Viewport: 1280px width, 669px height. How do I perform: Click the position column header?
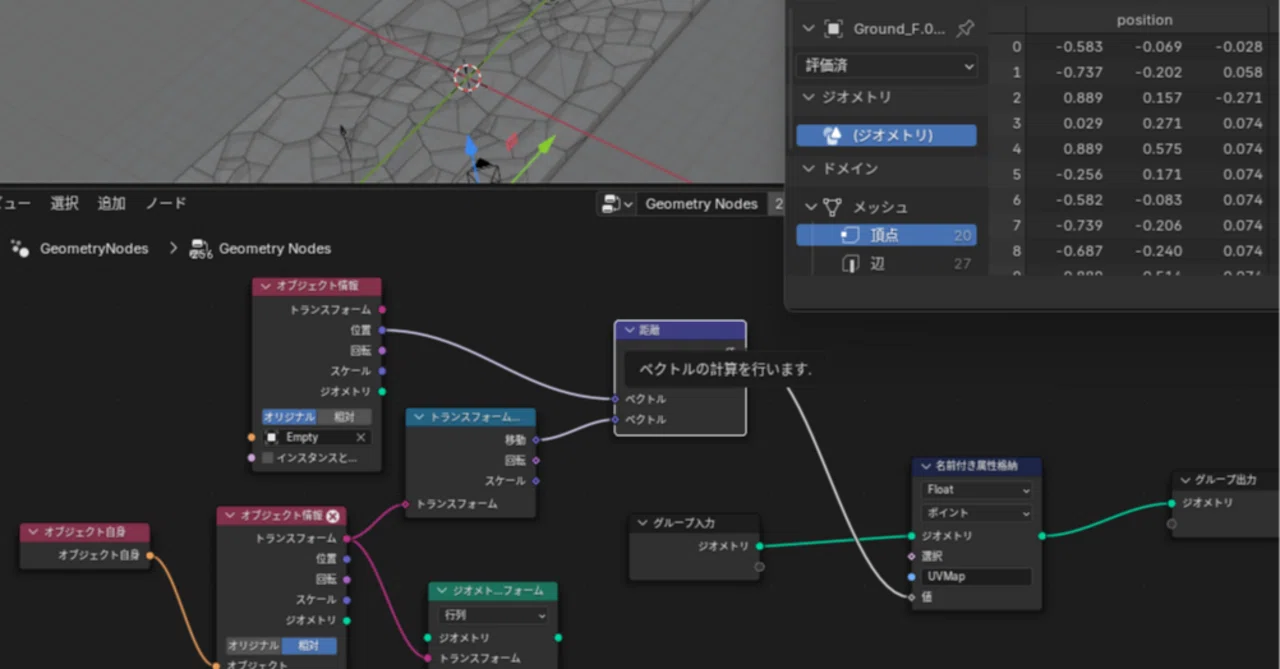point(1144,20)
